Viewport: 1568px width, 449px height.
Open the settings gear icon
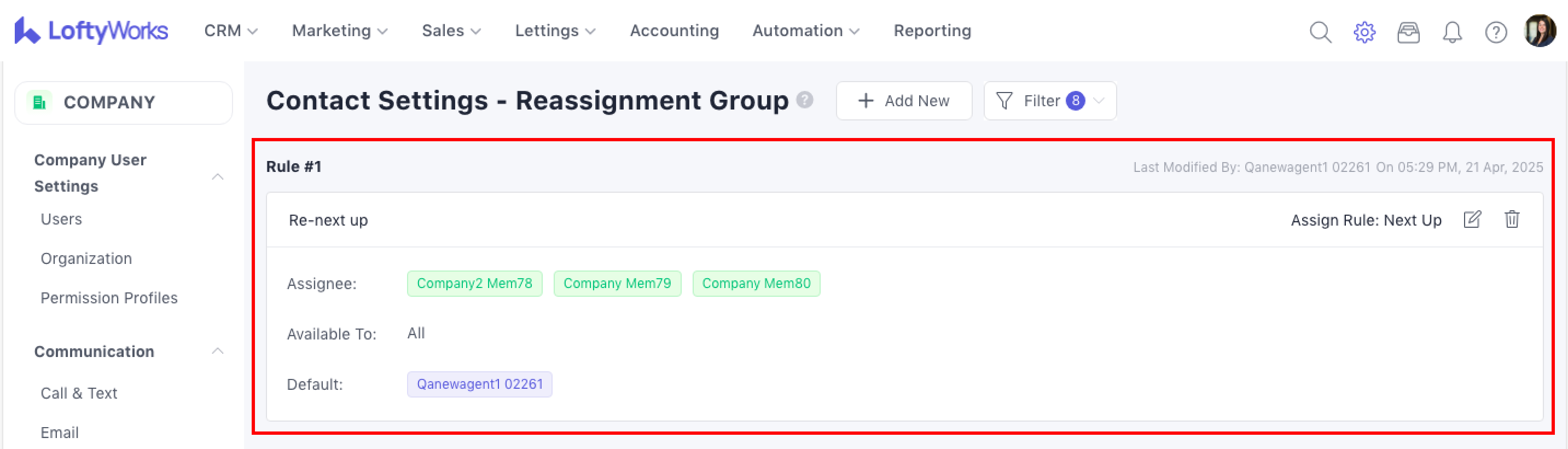[x=1364, y=32]
